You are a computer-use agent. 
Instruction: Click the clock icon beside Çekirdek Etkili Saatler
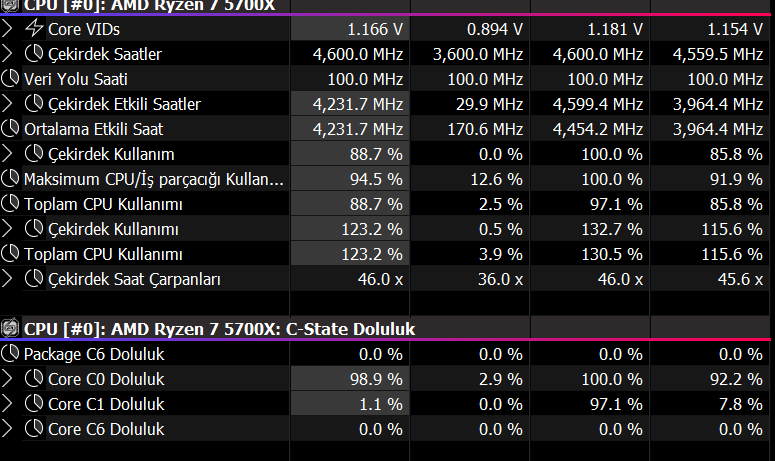34,104
